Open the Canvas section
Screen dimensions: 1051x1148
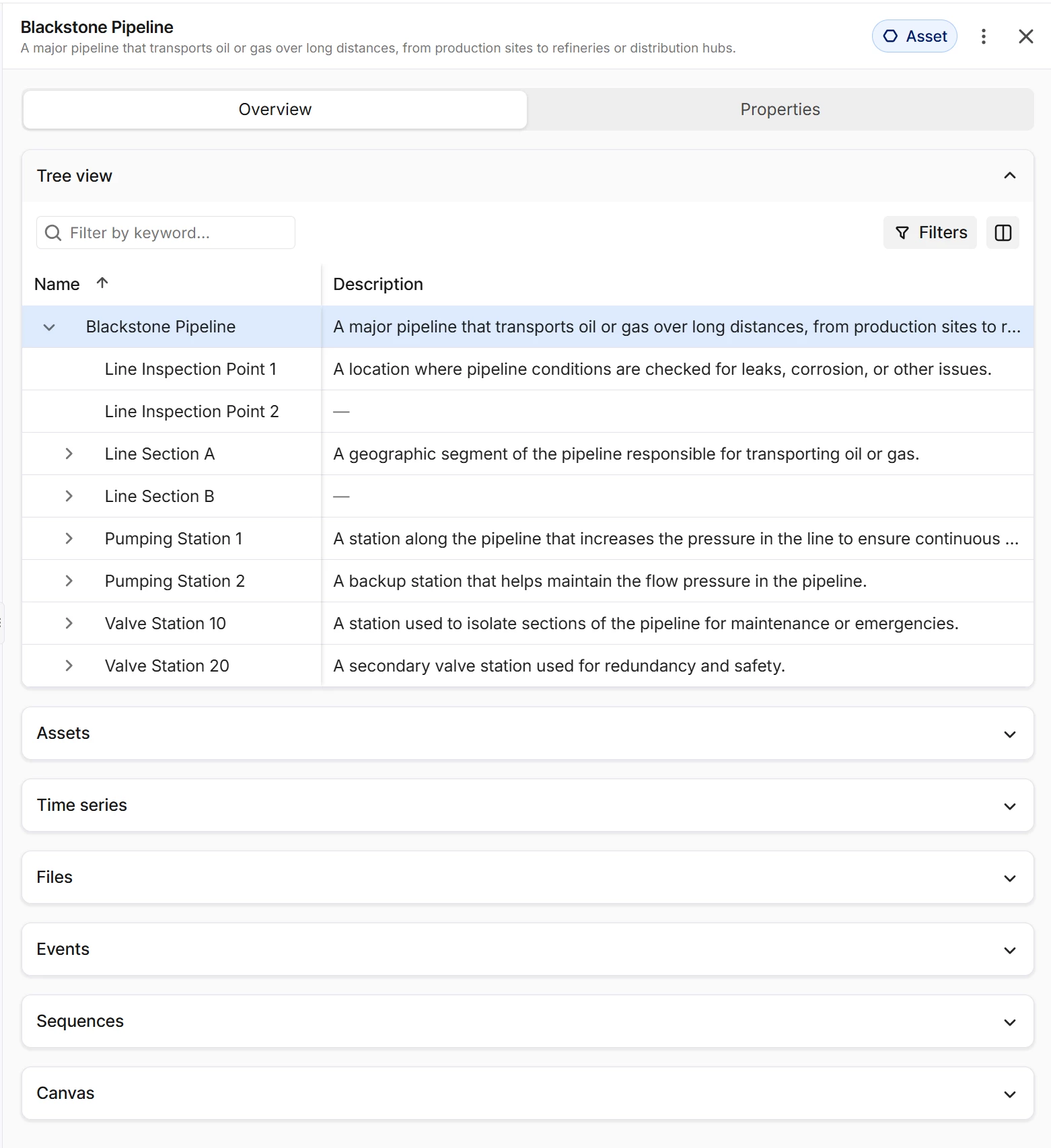click(528, 1093)
